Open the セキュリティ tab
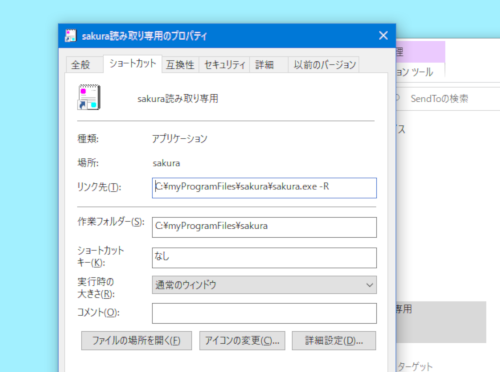Viewport: 500px width, 372px height. [225, 64]
